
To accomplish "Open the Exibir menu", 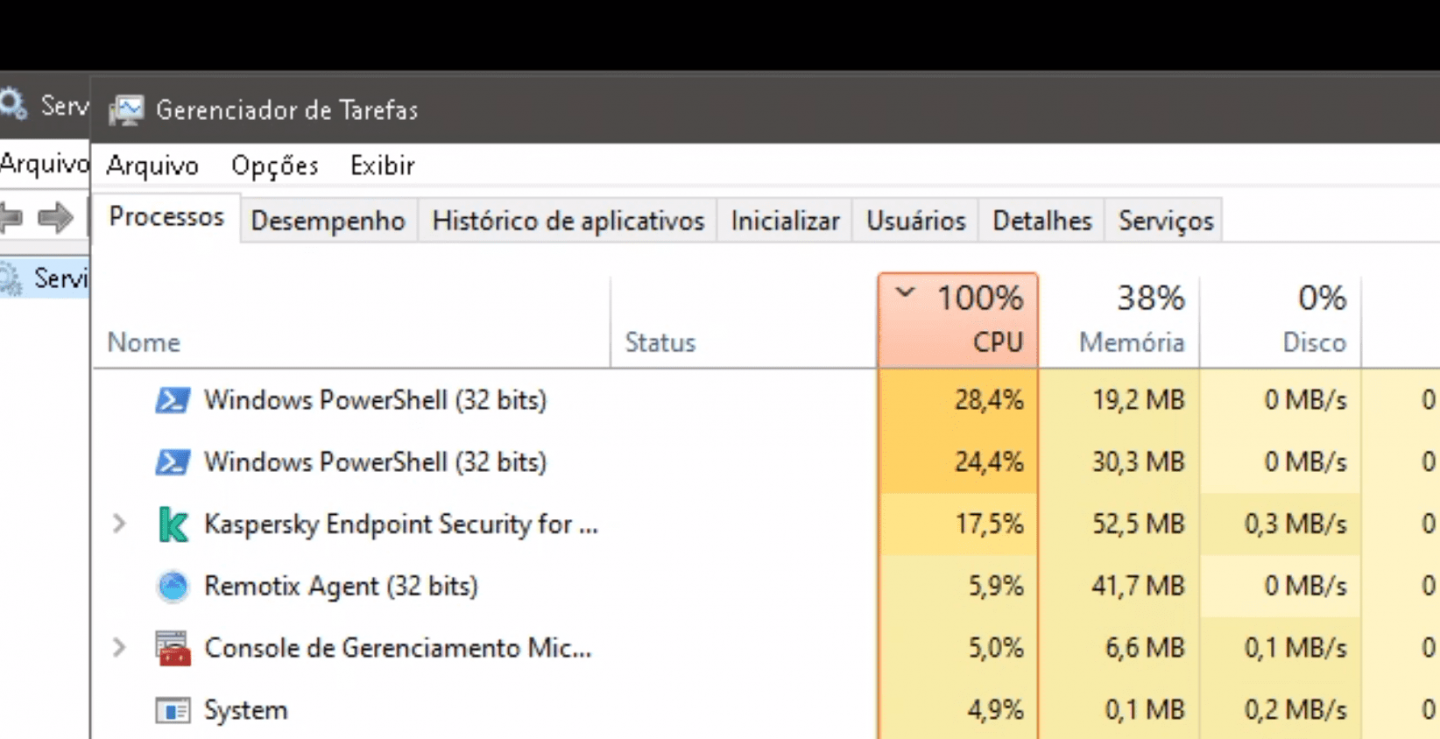I will click(x=382, y=166).
